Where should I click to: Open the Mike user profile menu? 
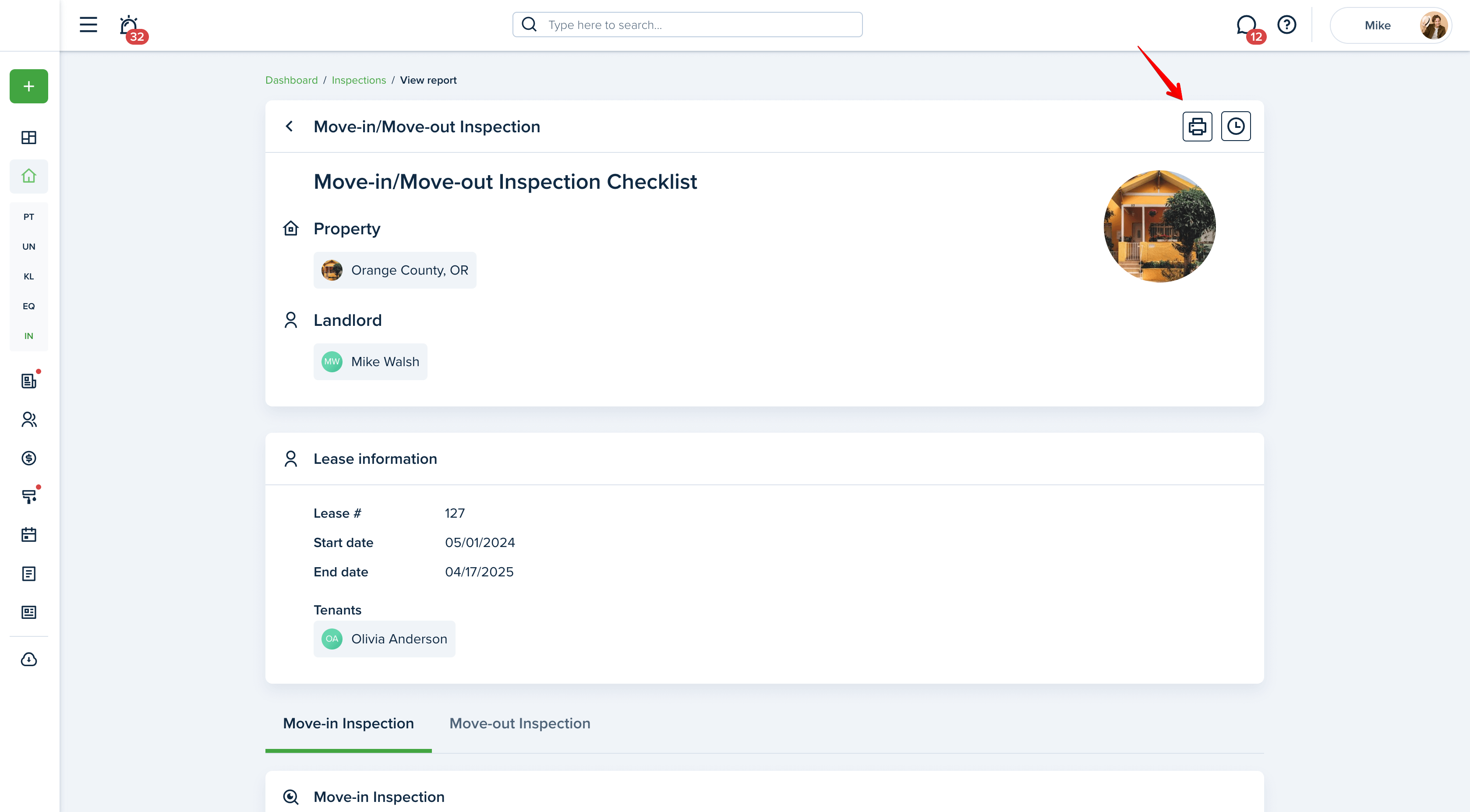pyautogui.click(x=1390, y=25)
